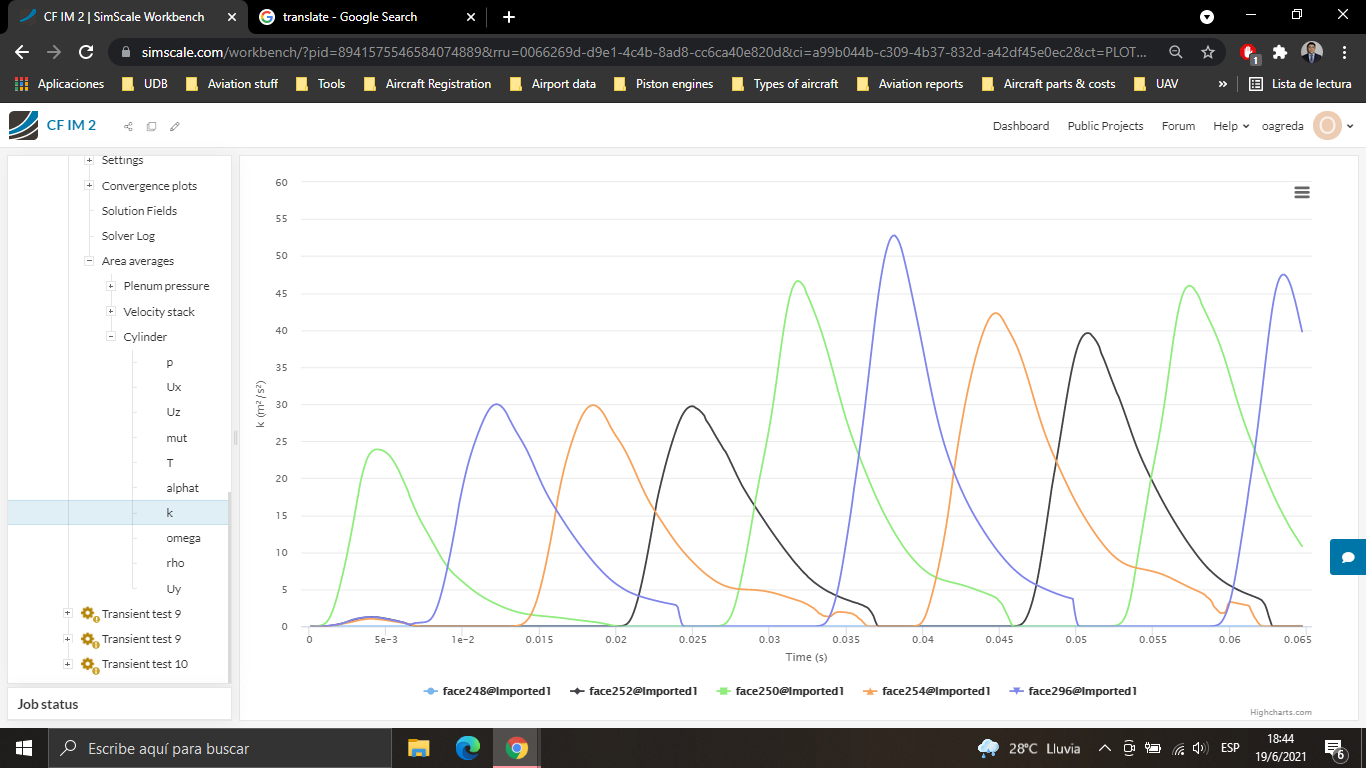Reload the page with the refresh icon
Image resolution: width=1366 pixels, height=768 pixels.
(86, 52)
